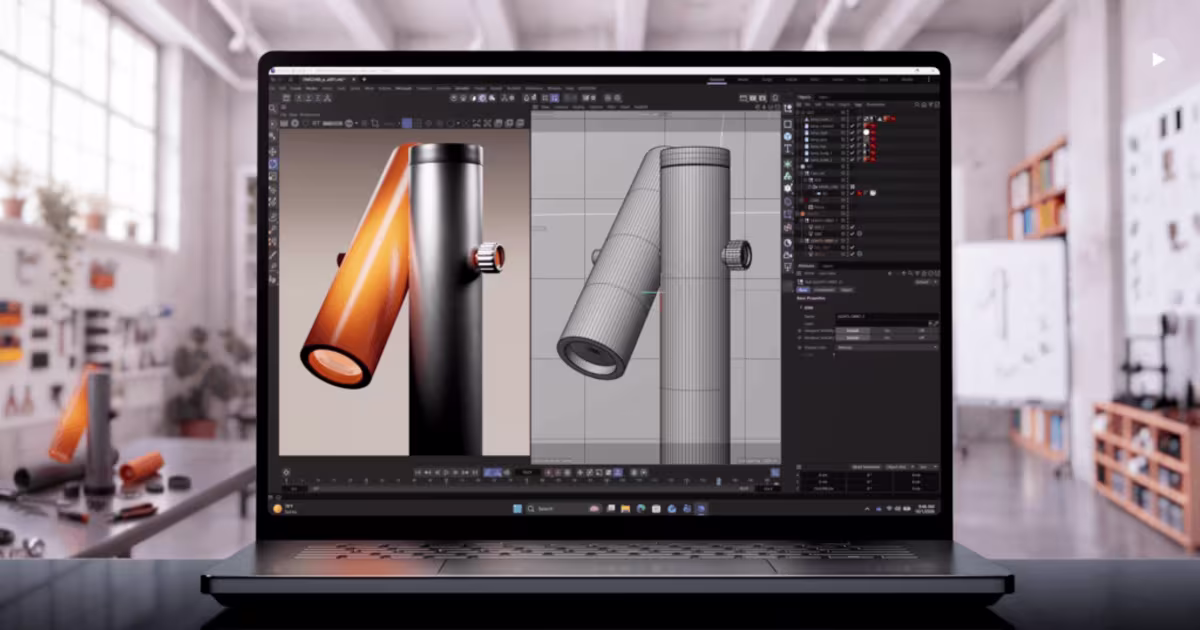This screenshot has width=1200, height=630.
Task: Open the weather widget on the taskbar's left end
Action: point(285,509)
